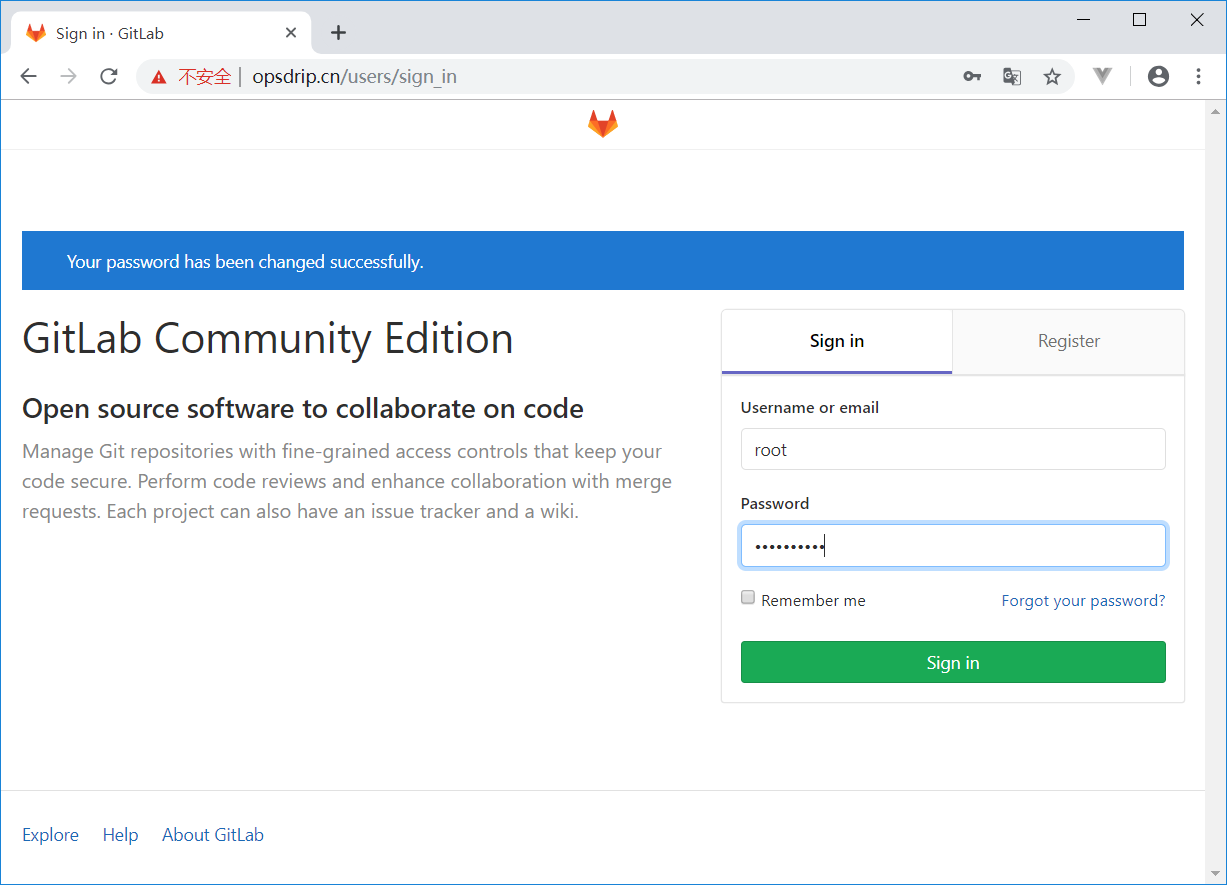Switch to the Sign in tab
The height and width of the screenshot is (885, 1227).
(837, 341)
